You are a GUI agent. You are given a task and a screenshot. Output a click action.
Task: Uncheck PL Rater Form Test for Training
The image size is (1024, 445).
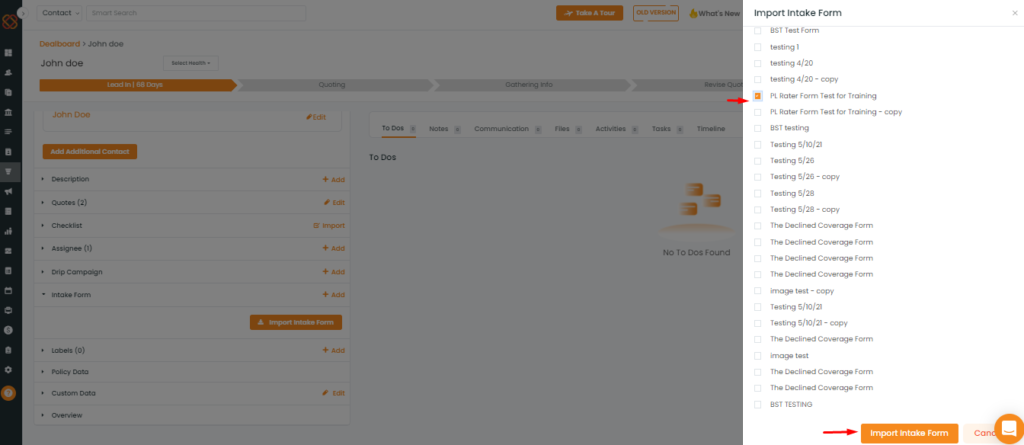point(757,95)
